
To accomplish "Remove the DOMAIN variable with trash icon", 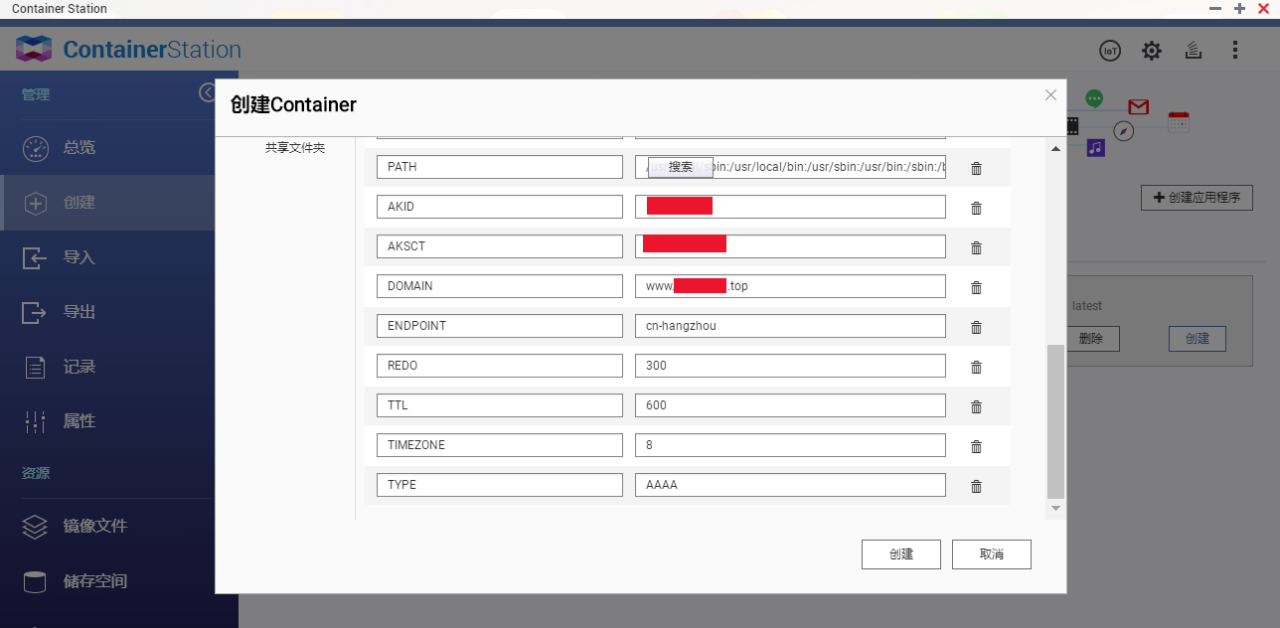I will [976, 287].
